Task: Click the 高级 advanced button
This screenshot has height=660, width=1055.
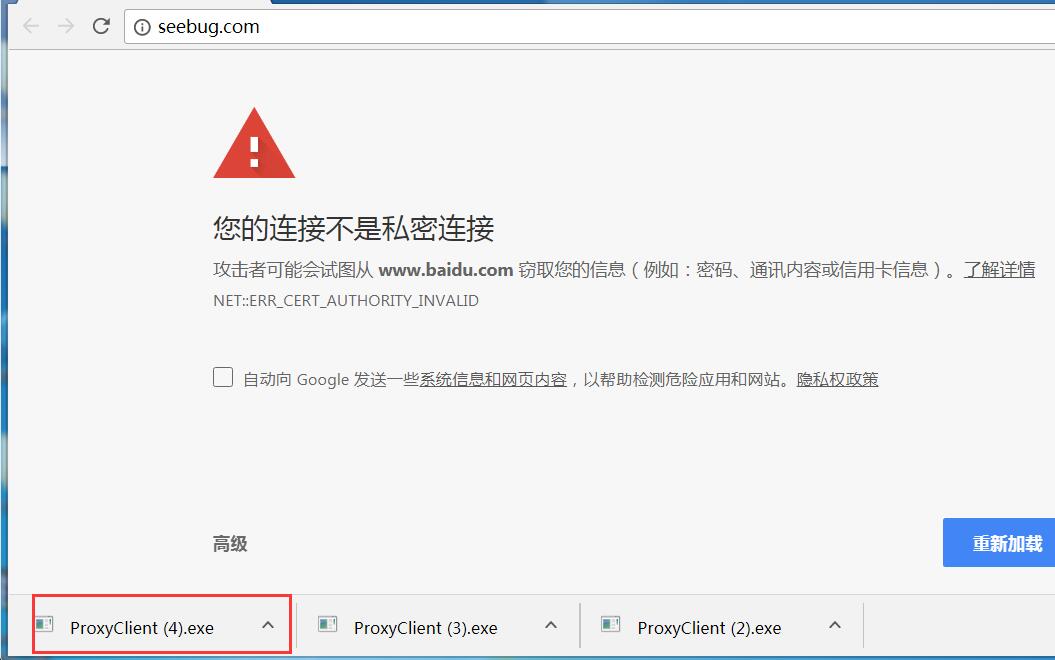Action: tap(230, 544)
